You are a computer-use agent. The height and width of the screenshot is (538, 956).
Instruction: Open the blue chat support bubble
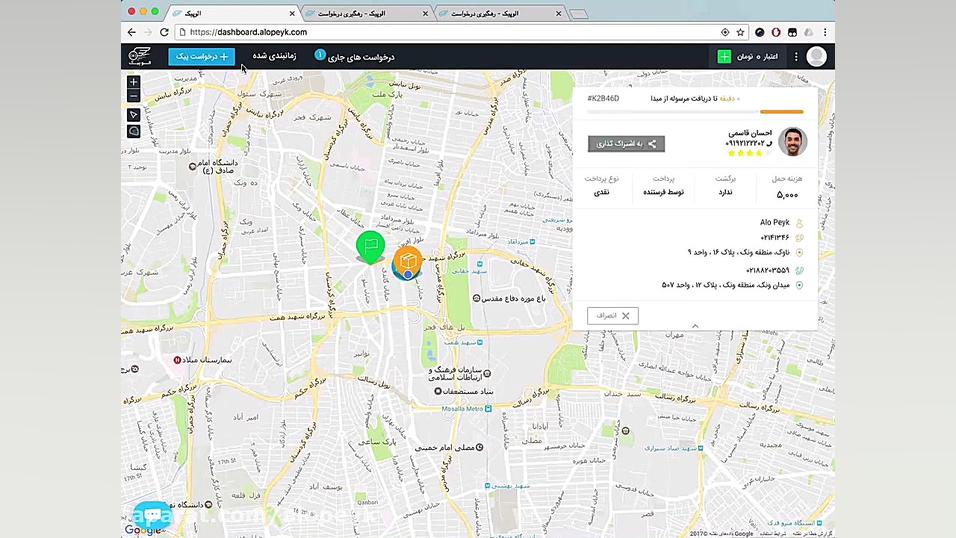152,516
